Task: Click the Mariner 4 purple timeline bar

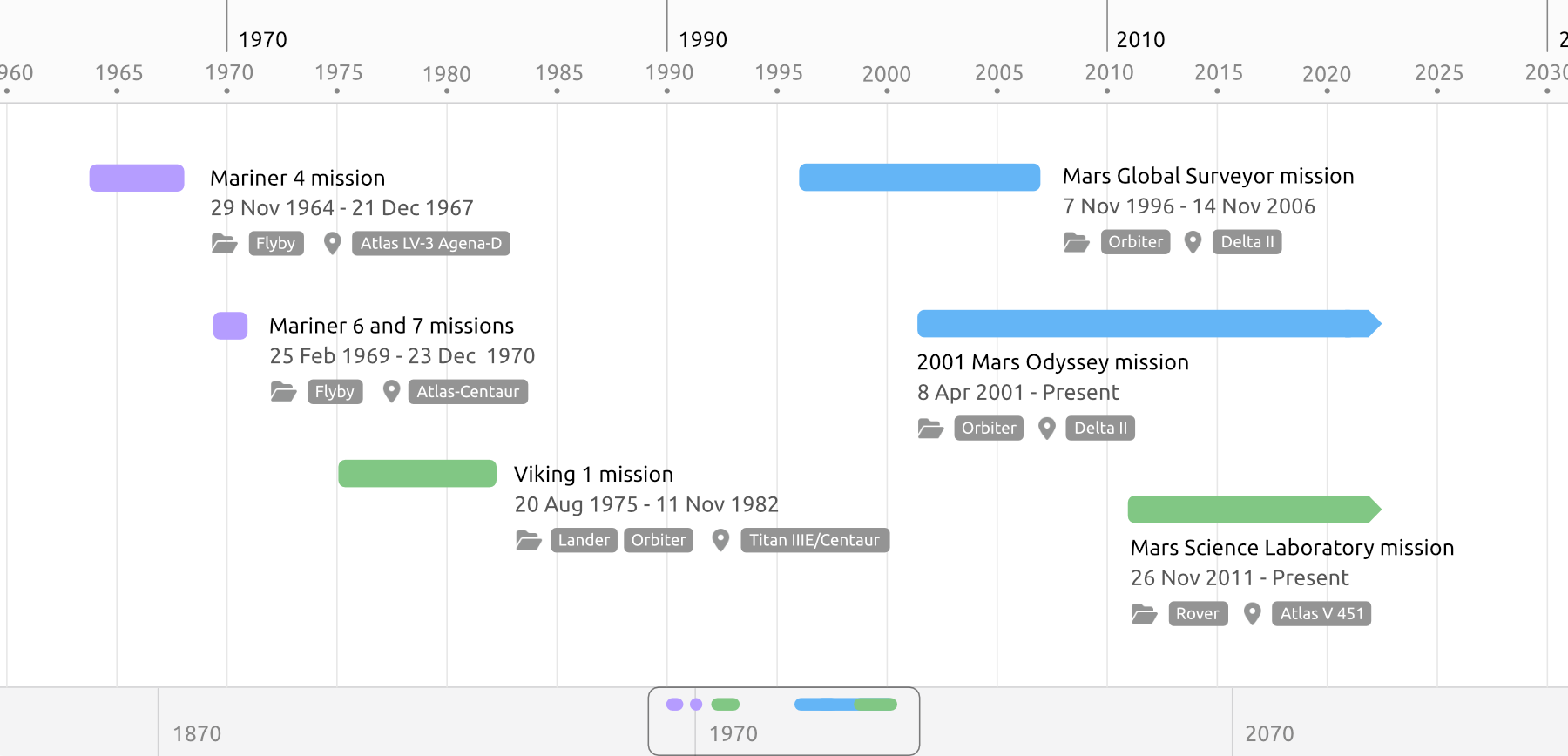Action: (136, 177)
